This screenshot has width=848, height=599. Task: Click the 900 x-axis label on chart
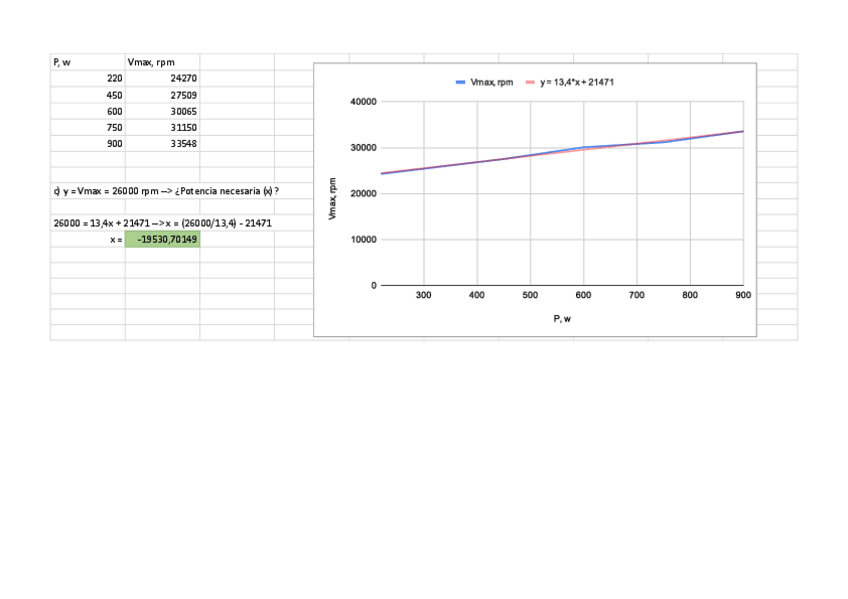(743, 295)
